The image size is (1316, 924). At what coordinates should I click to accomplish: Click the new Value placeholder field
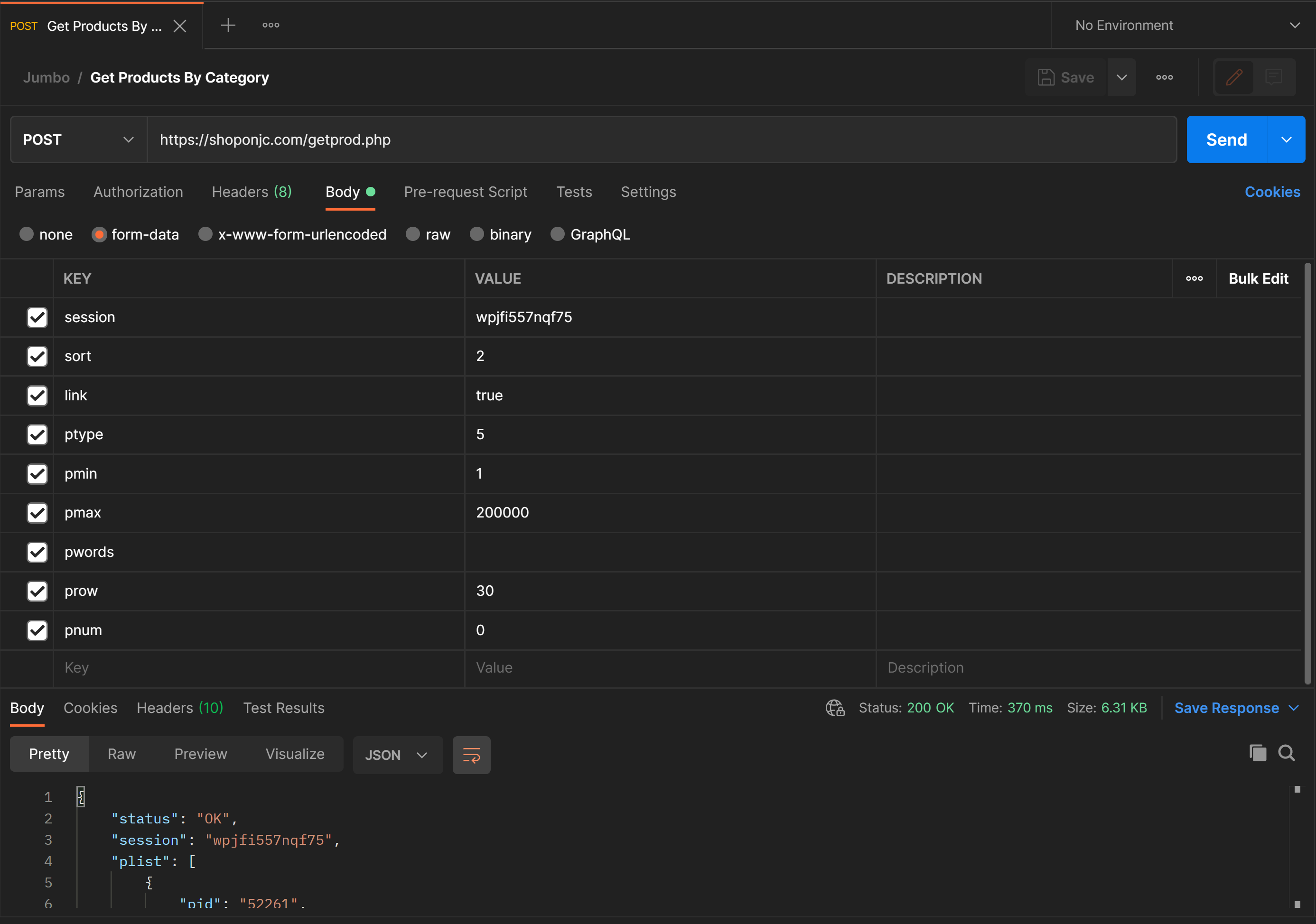point(670,668)
